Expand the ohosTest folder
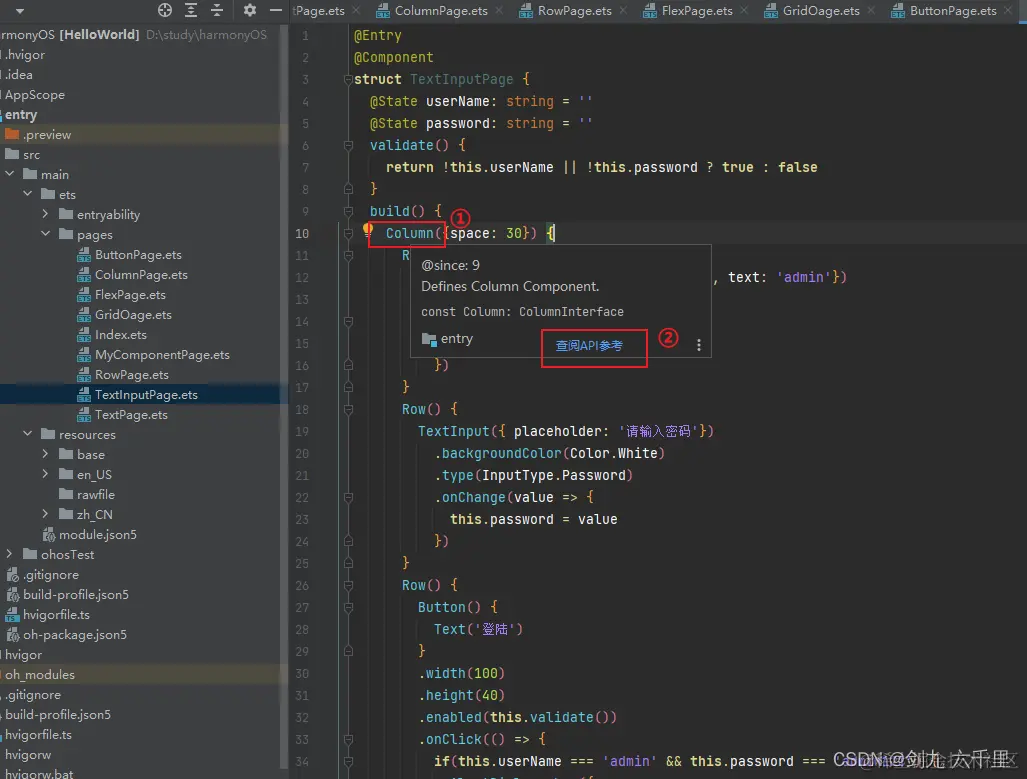 10,554
